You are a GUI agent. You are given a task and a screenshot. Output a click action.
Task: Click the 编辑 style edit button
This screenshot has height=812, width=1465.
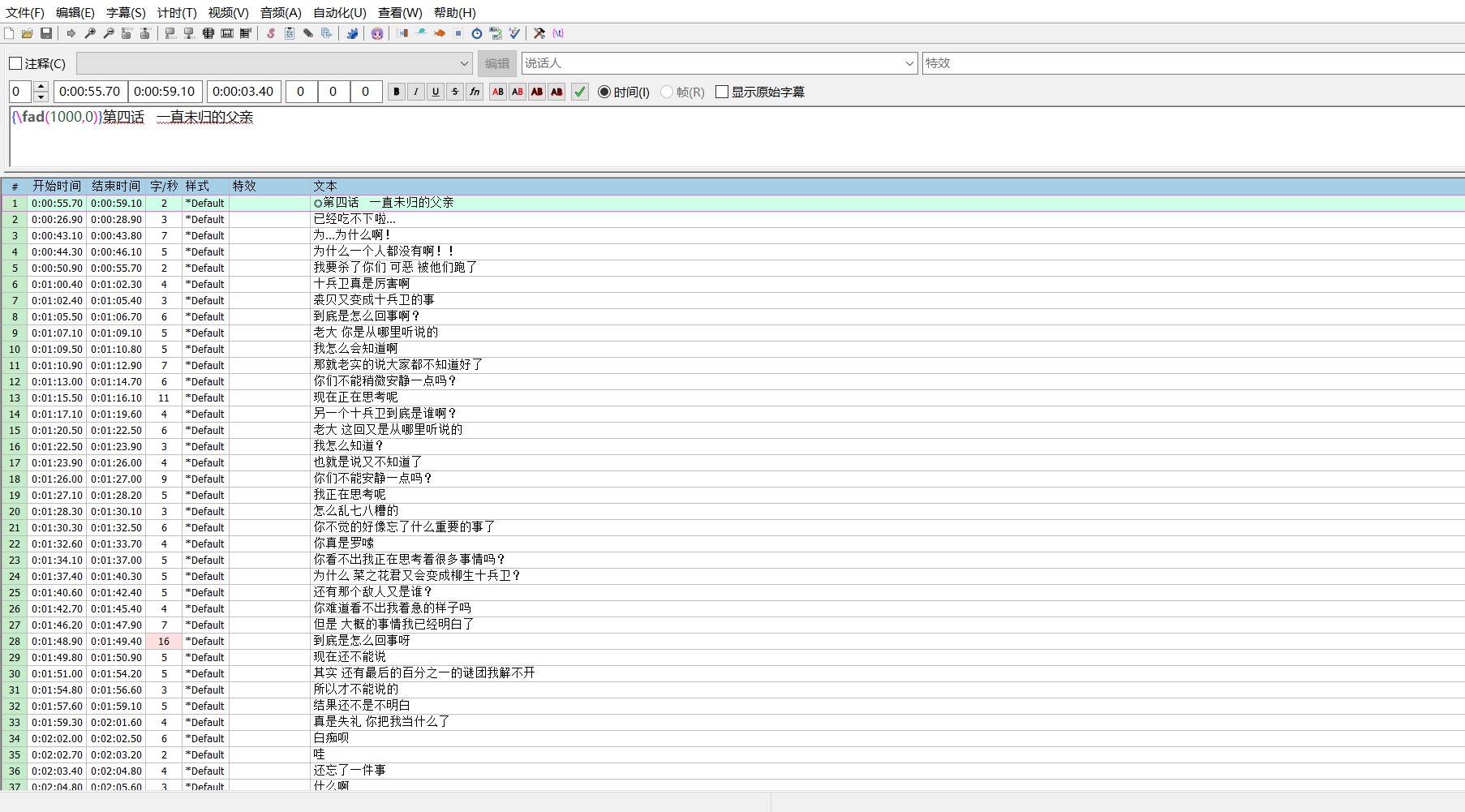[x=497, y=63]
